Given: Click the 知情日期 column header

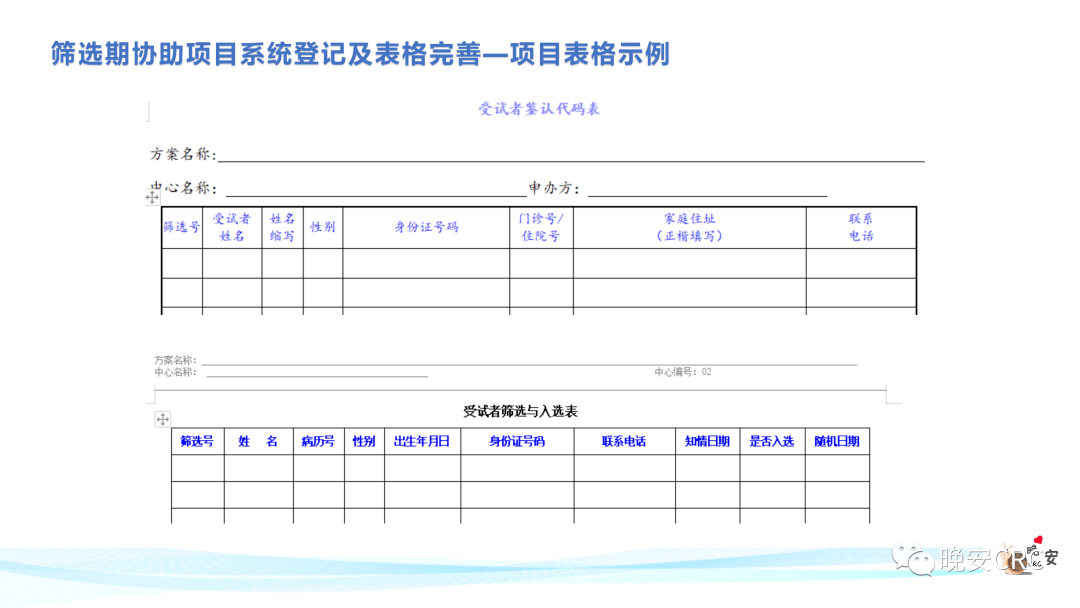Looking at the screenshot, I should pos(707,441).
